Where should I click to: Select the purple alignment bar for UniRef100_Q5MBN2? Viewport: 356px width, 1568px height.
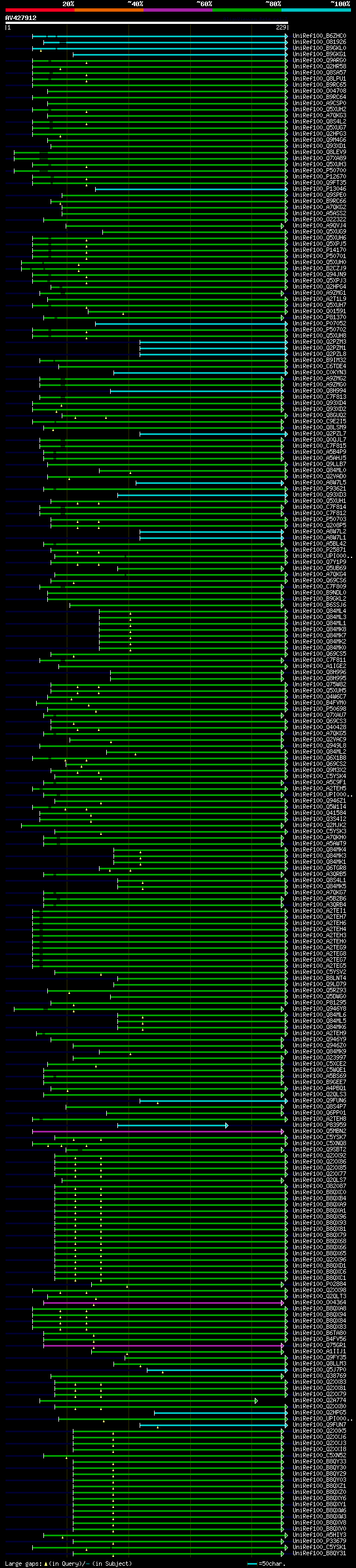(158, 1131)
